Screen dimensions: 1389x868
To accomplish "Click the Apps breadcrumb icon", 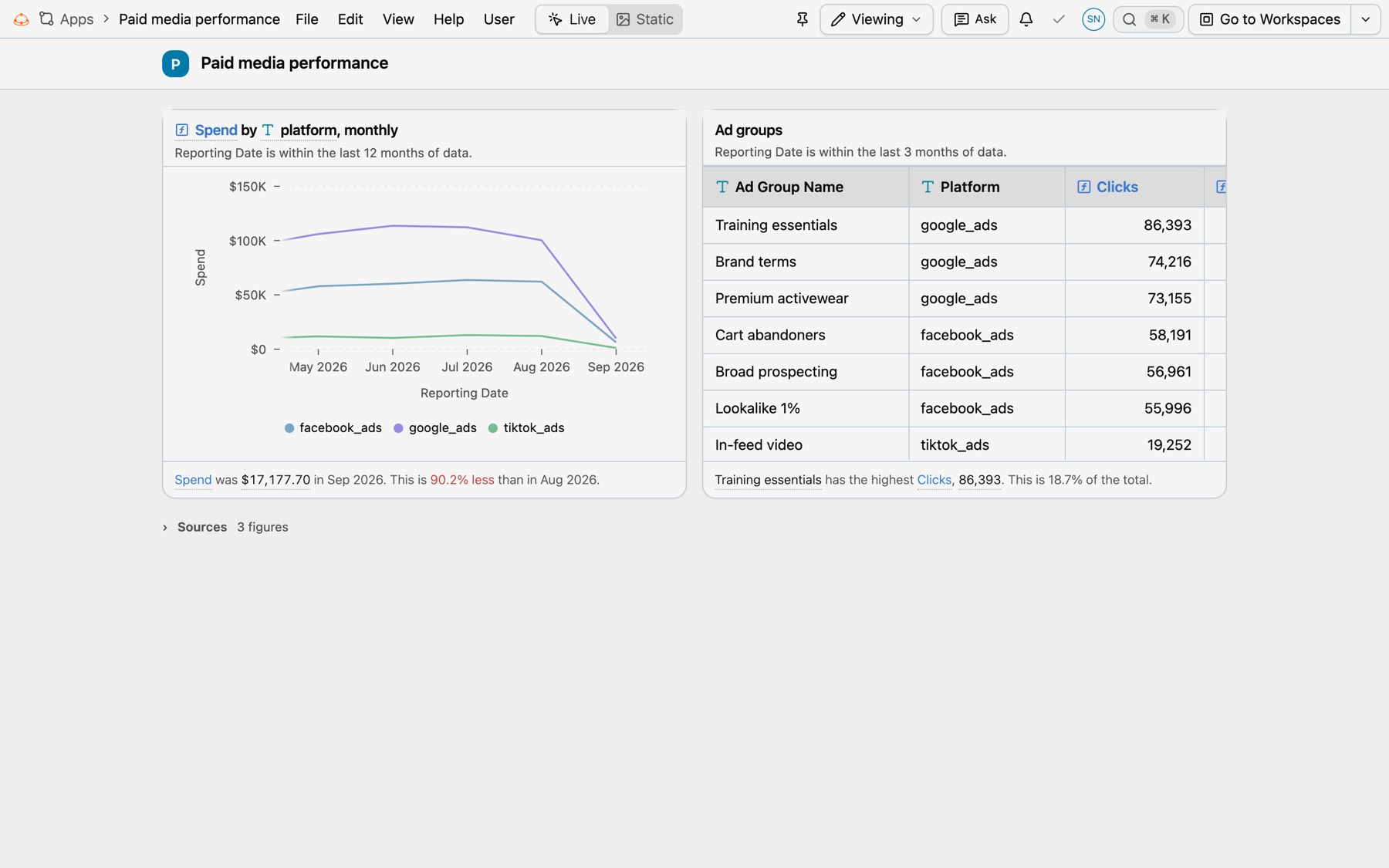I will [46, 19].
